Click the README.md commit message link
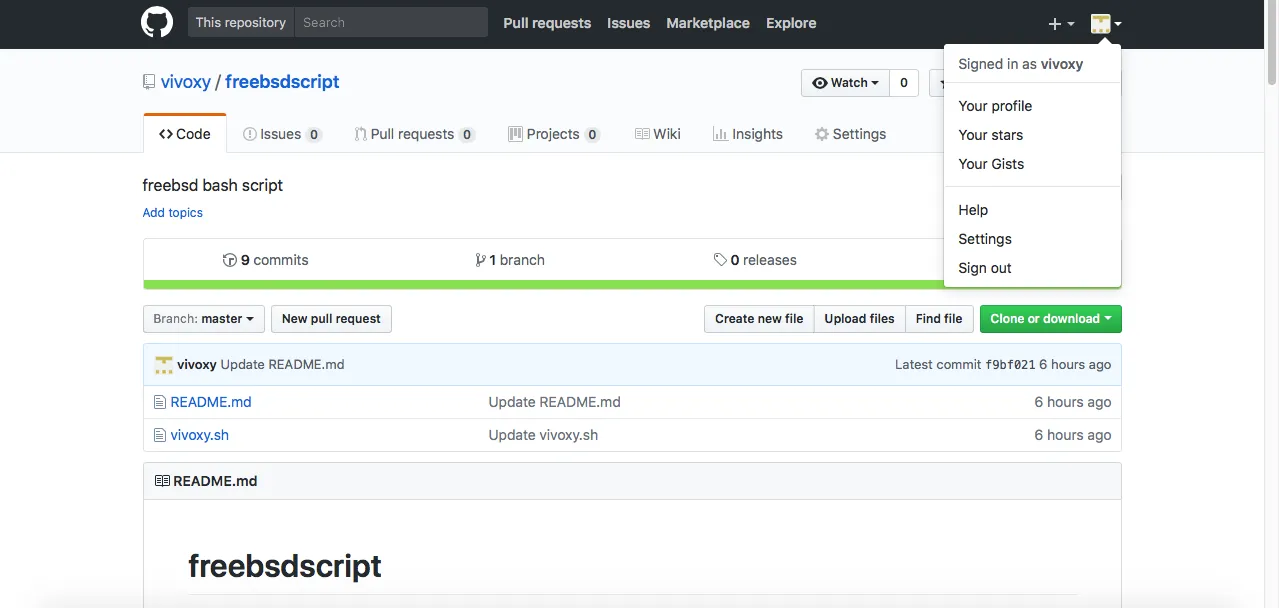 click(554, 402)
